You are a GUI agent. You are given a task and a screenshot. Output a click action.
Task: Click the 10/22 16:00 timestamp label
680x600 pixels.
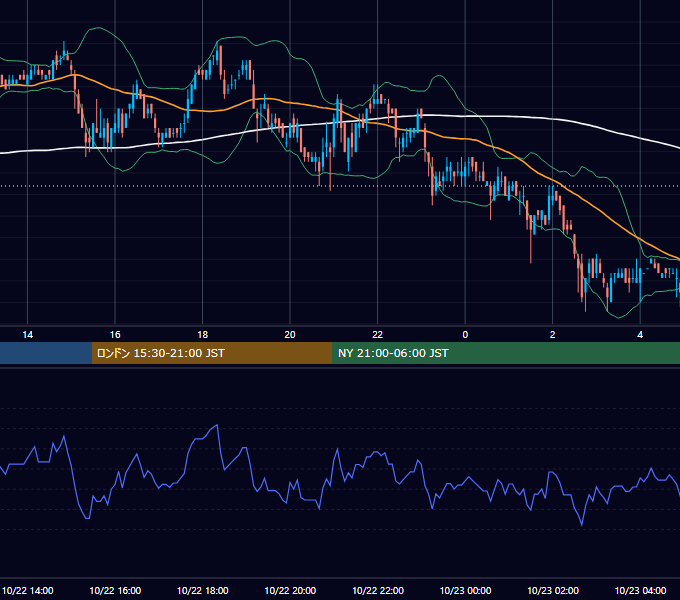(x=115, y=590)
